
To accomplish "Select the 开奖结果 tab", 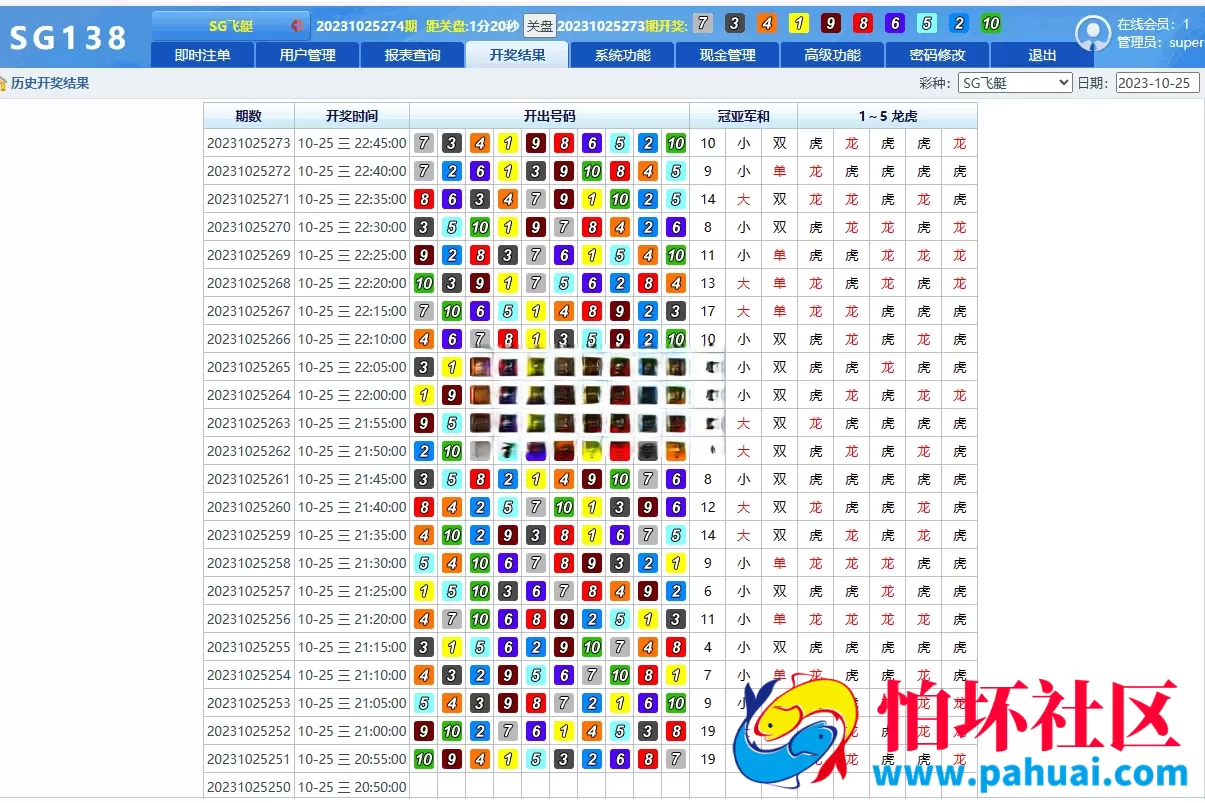I will coord(517,56).
